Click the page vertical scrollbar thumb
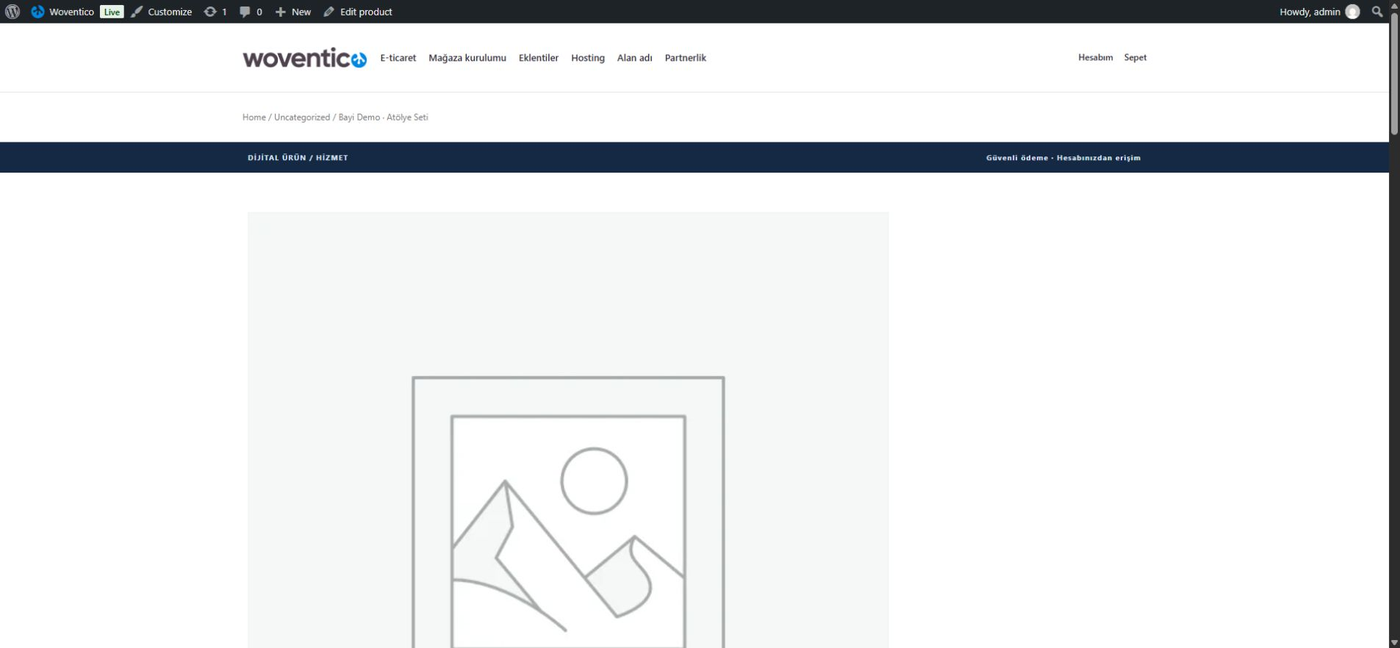1400x648 pixels. coord(1394,73)
